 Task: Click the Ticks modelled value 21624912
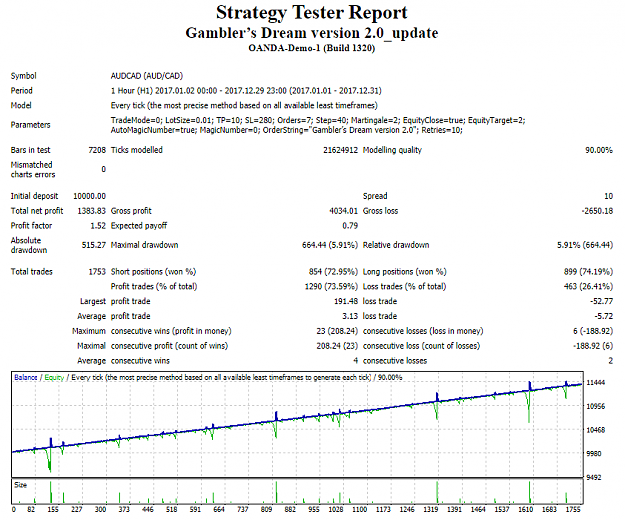point(340,150)
